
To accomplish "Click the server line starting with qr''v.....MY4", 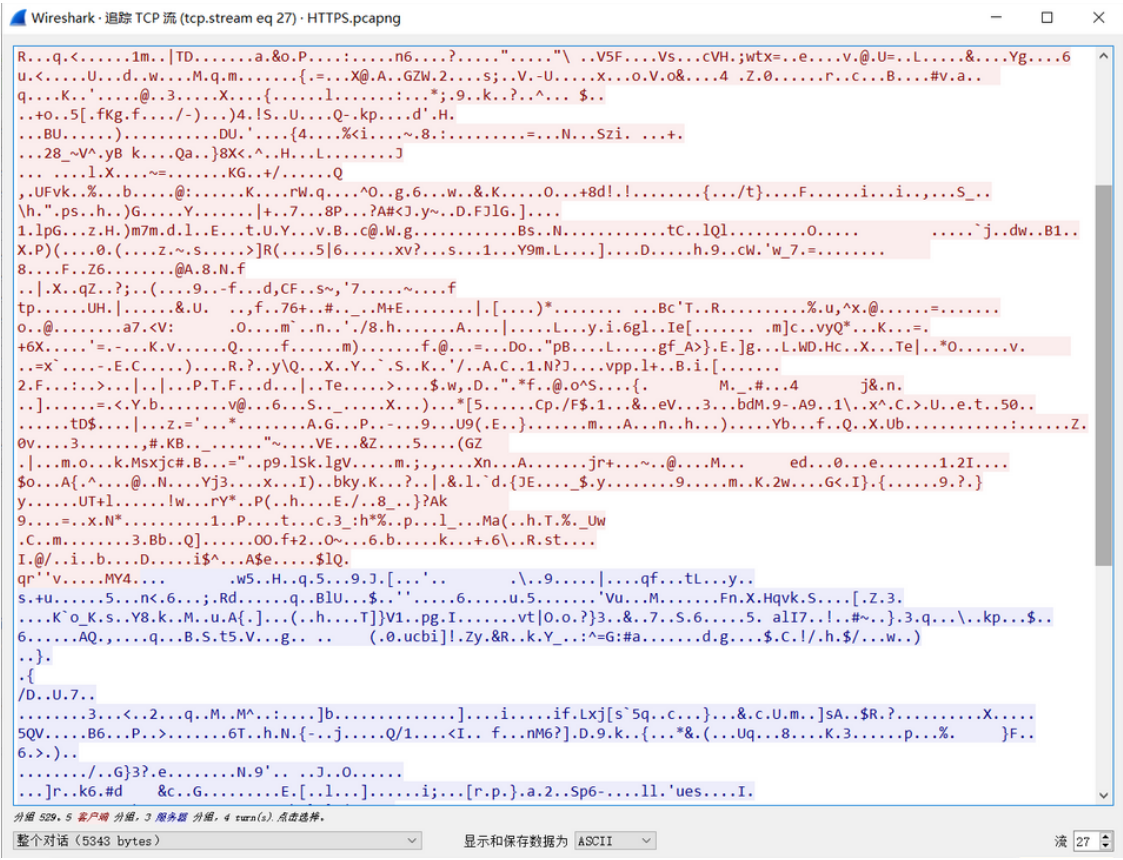I will tap(385, 579).
